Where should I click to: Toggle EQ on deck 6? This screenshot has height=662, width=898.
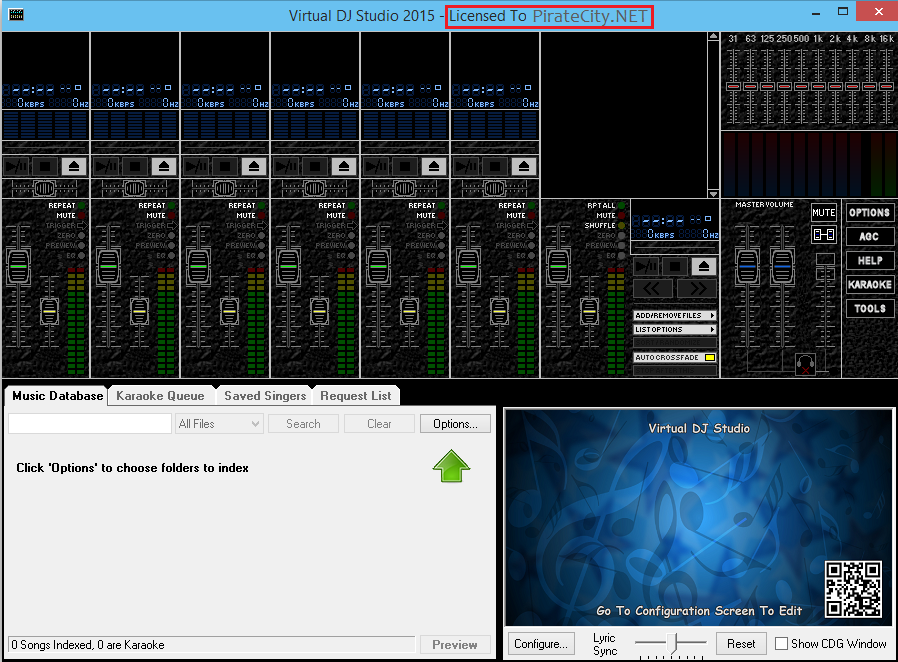531,255
